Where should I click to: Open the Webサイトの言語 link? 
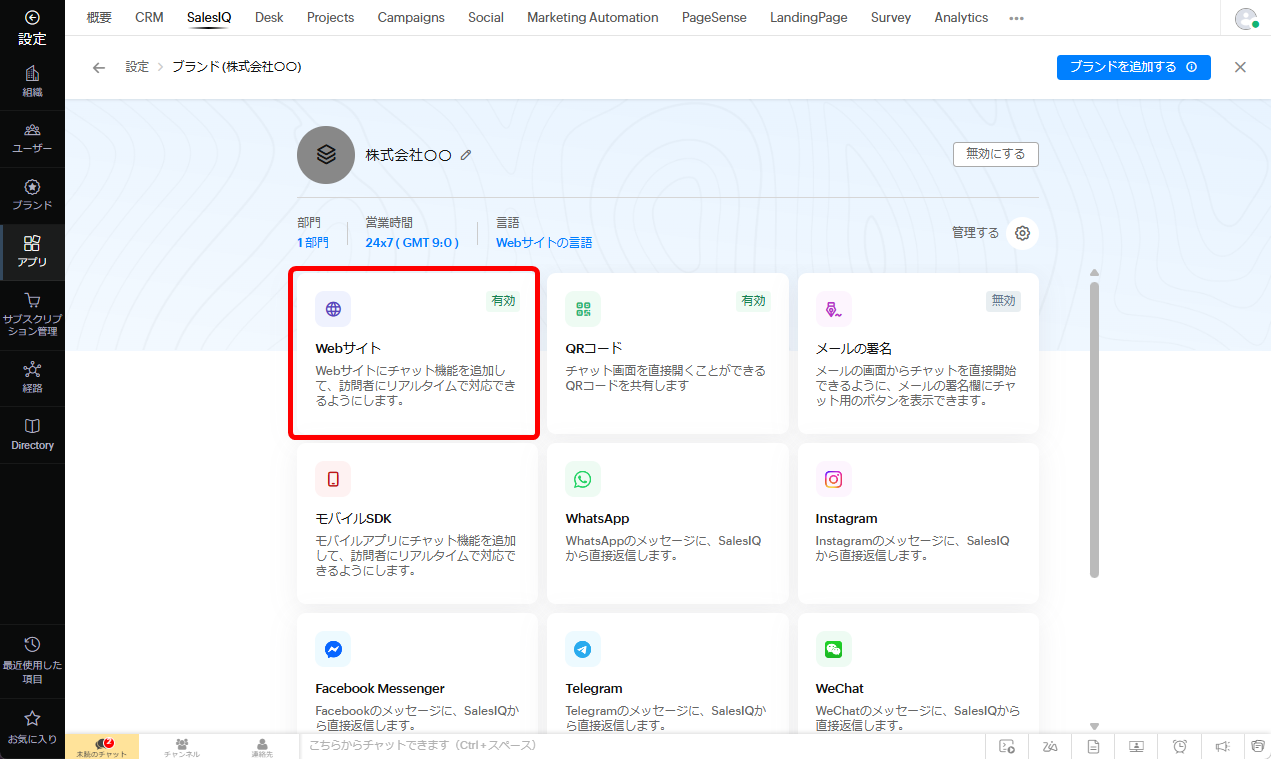[x=544, y=242]
